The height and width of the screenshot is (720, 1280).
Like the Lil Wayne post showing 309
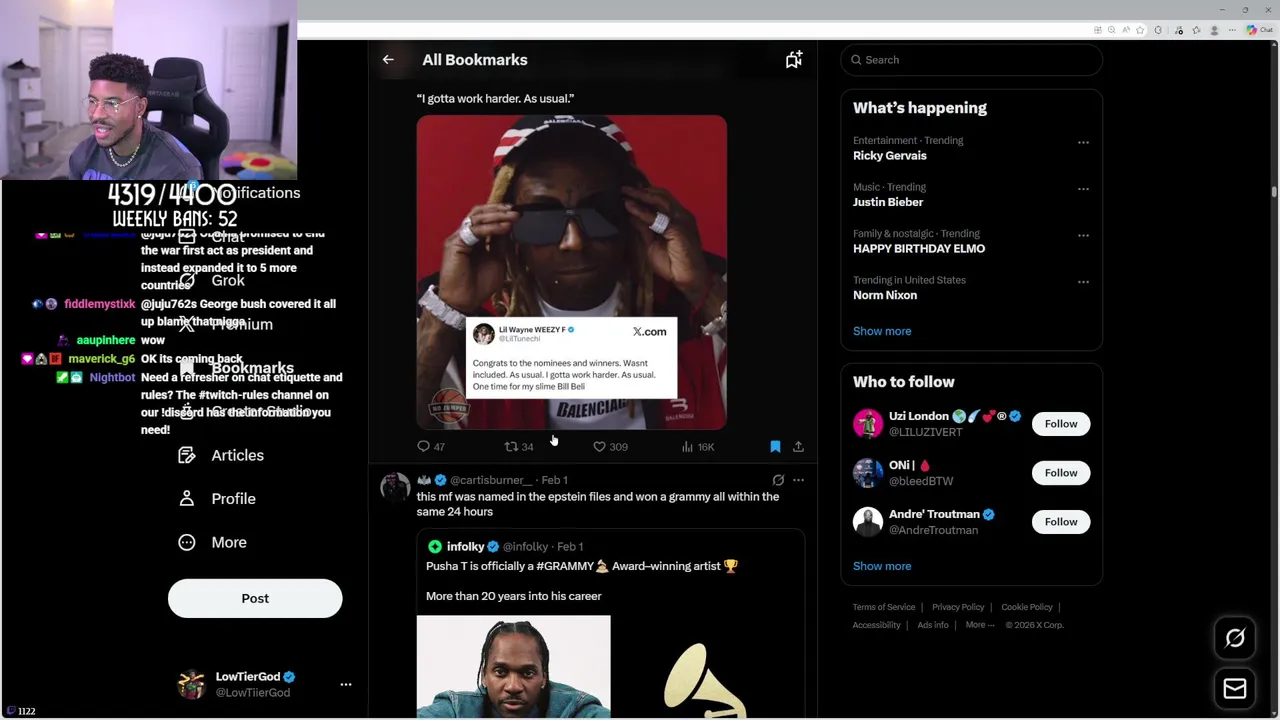point(610,447)
